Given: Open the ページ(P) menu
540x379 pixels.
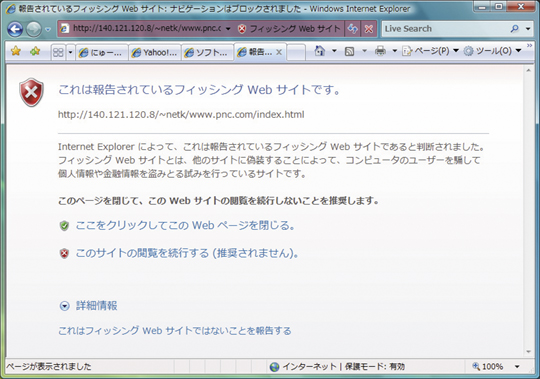Looking at the screenshot, I should pos(430,51).
